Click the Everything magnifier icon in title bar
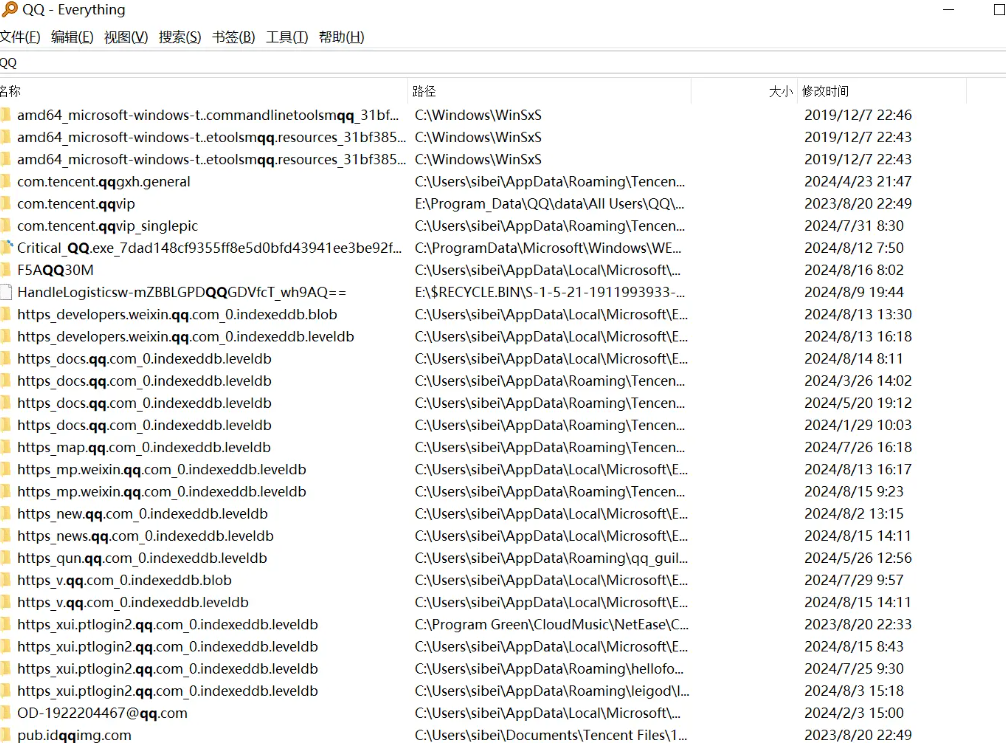Viewport: 1006px width, 743px height. pyautogui.click(x=10, y=9)
